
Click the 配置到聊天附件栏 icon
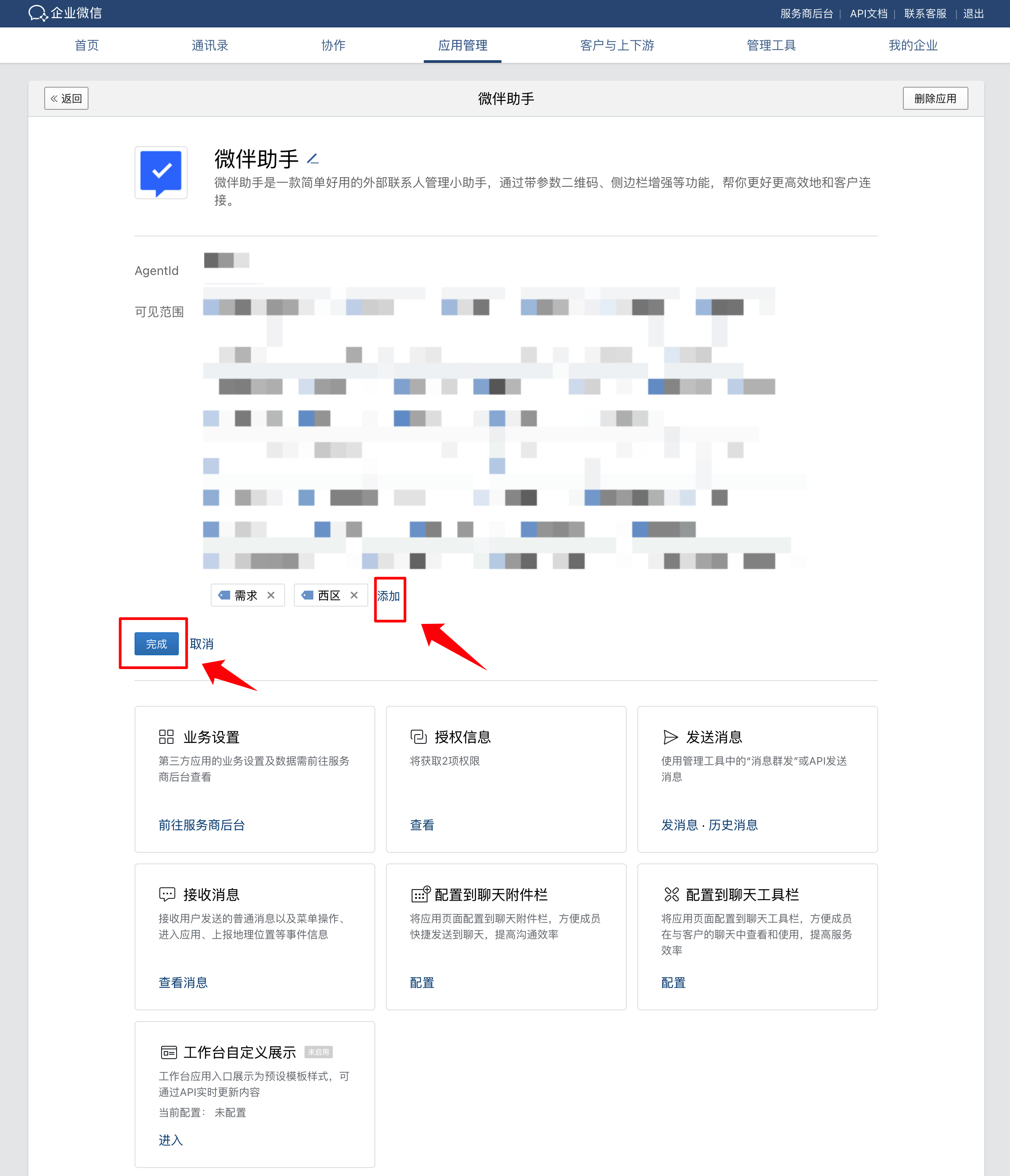click(420, 894)
